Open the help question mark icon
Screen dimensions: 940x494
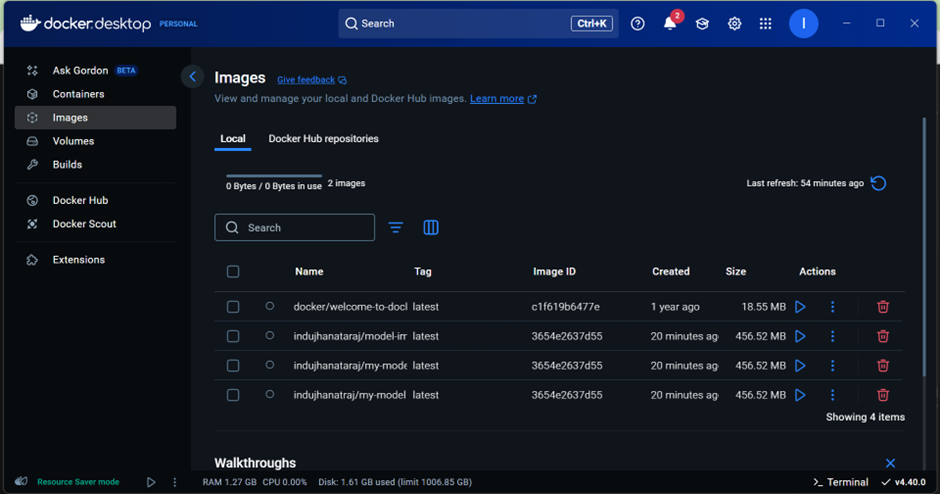click(637, 23)
